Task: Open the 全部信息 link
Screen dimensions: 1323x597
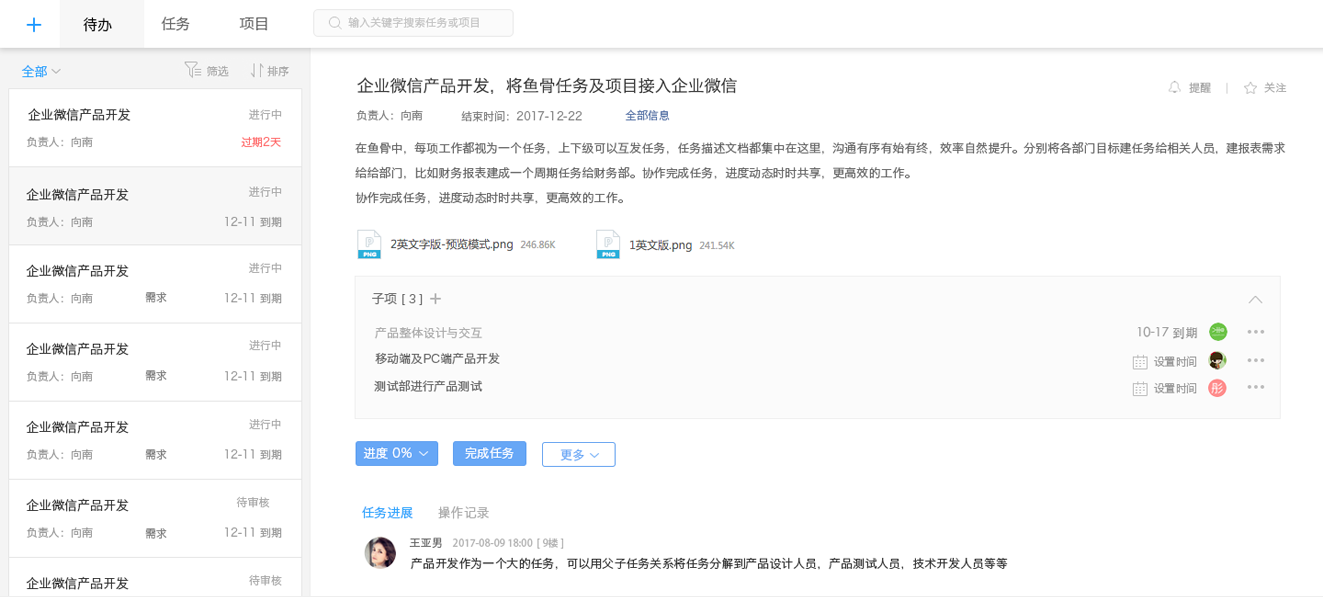Action: [647, 116]
